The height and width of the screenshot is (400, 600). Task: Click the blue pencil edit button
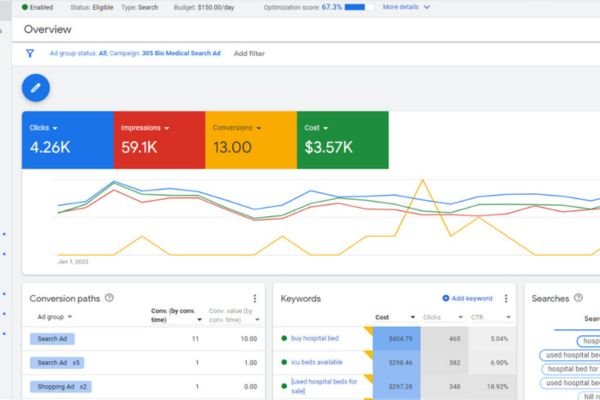click(x=36, y=88)
